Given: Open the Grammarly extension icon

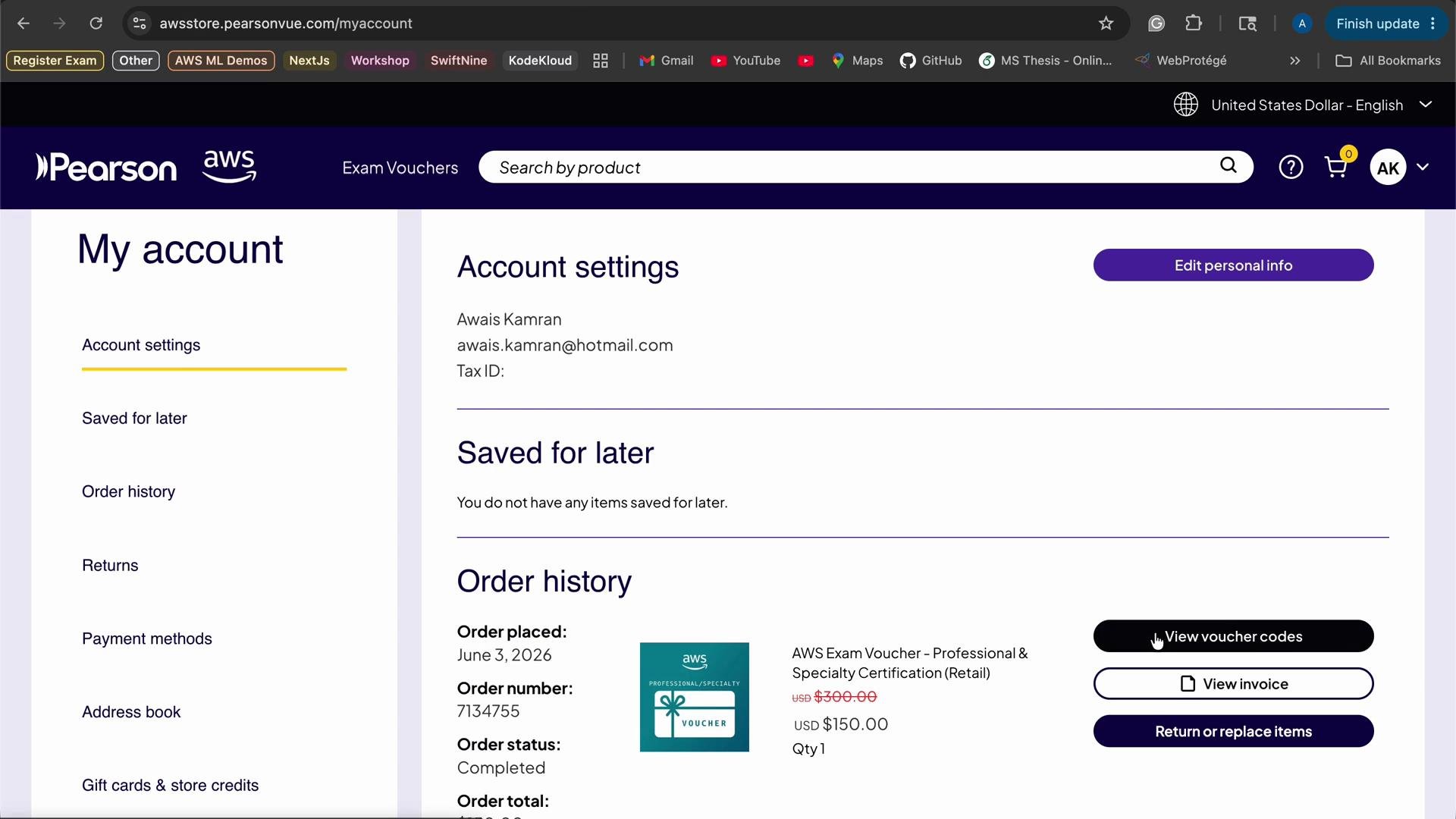Looking at the screenshot, I should (1156, 24).
